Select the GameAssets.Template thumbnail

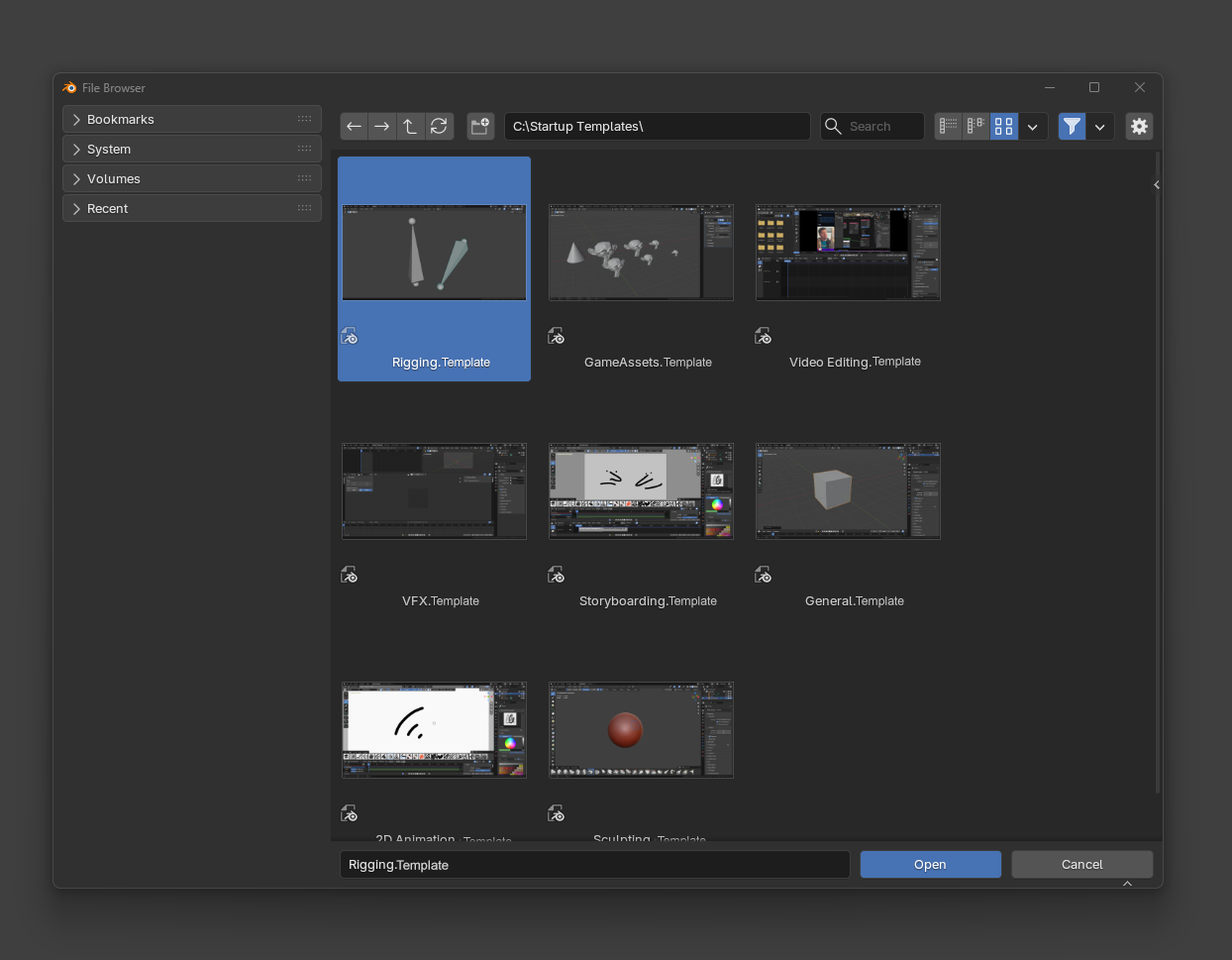point(641,253)
